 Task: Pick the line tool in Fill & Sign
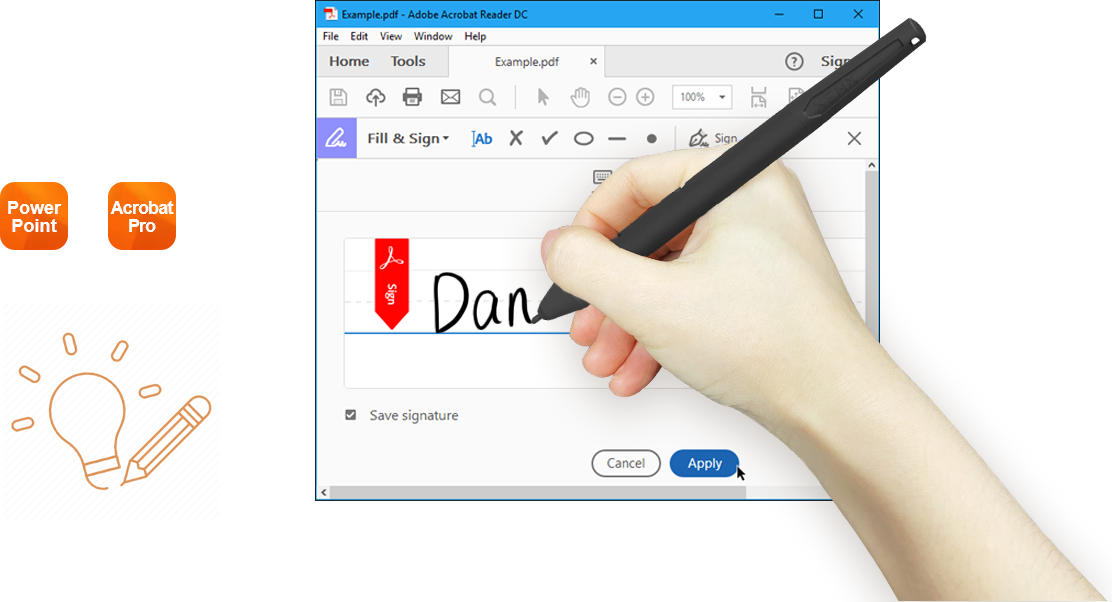pyautogui.click(x=617, y=139)
